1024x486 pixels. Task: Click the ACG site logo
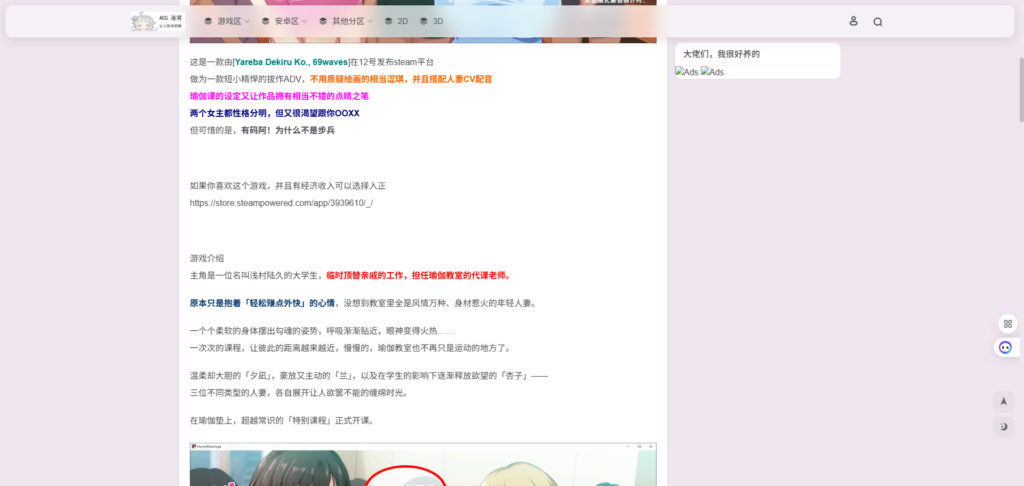(x=157, y=21)
